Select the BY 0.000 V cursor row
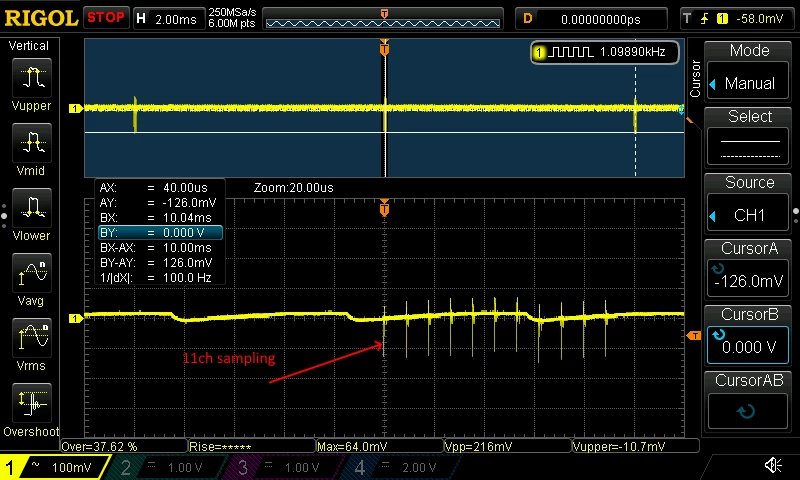Image resolution: width=800 pixels, height=480 pixels. tap(160, 233)
